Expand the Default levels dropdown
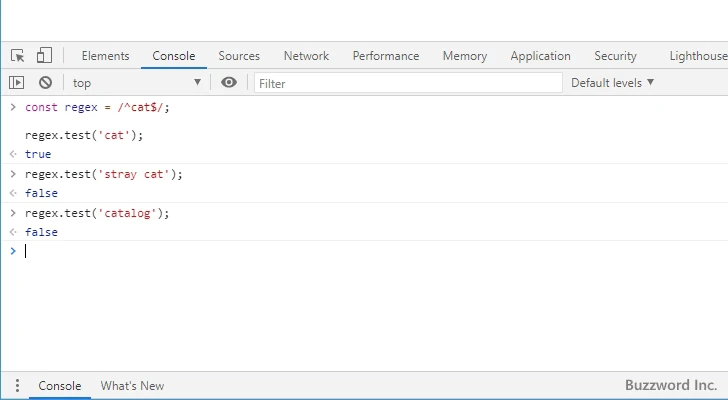The image size is (728, 400). 612,83
